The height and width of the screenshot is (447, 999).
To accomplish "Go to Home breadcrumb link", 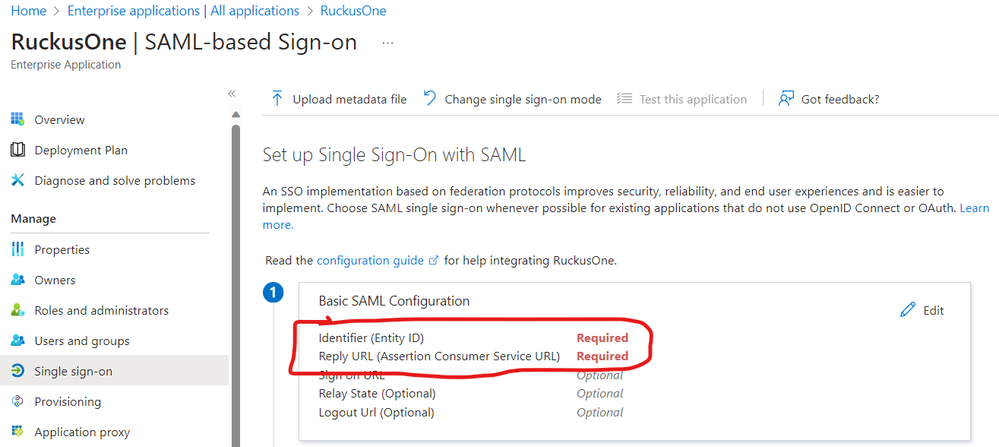I will (29, 11).
